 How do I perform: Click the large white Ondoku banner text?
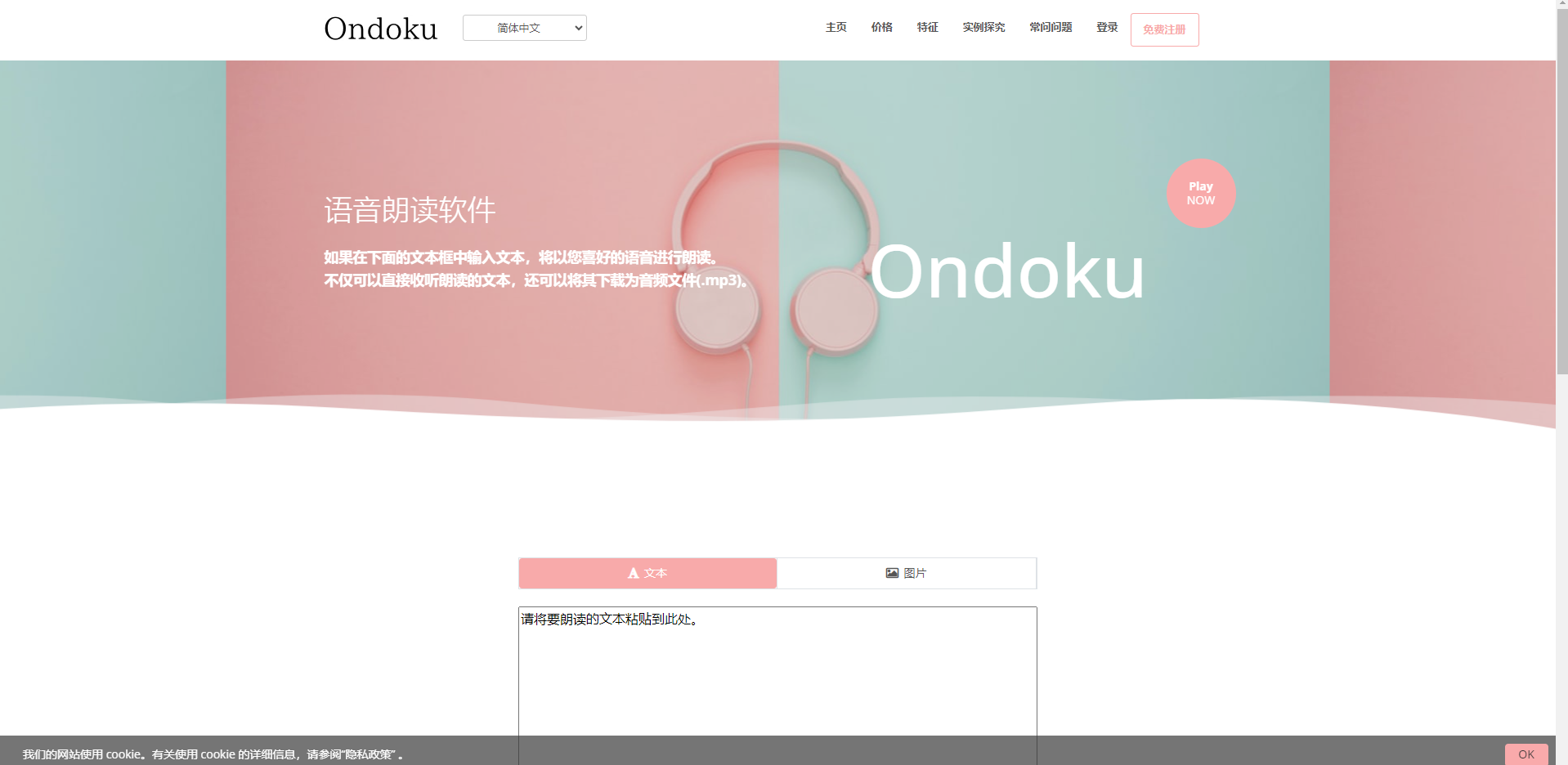click(1006, 272)
